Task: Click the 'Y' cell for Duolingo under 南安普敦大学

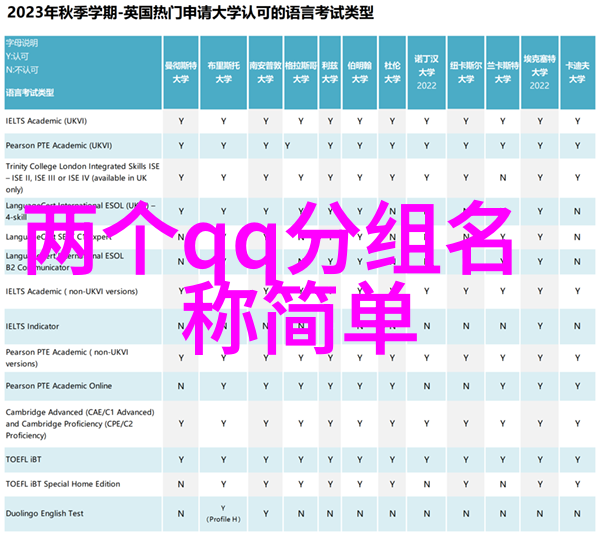Action: (x=266, y=513)
